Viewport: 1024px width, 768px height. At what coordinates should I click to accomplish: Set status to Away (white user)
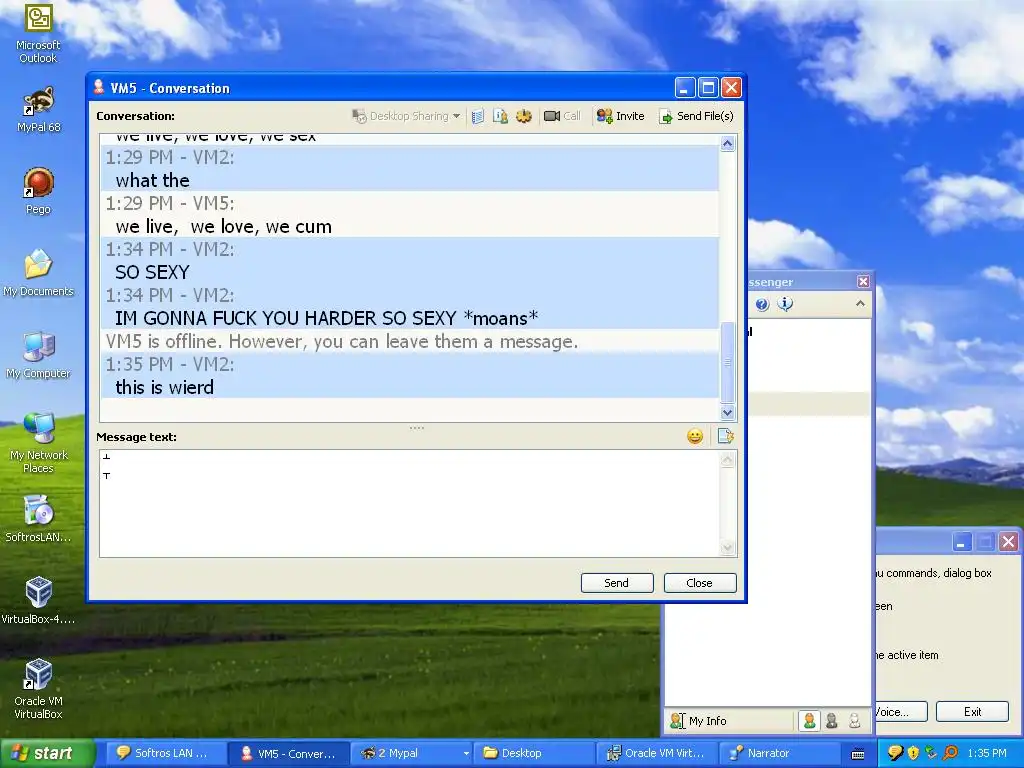pos(854,721)
